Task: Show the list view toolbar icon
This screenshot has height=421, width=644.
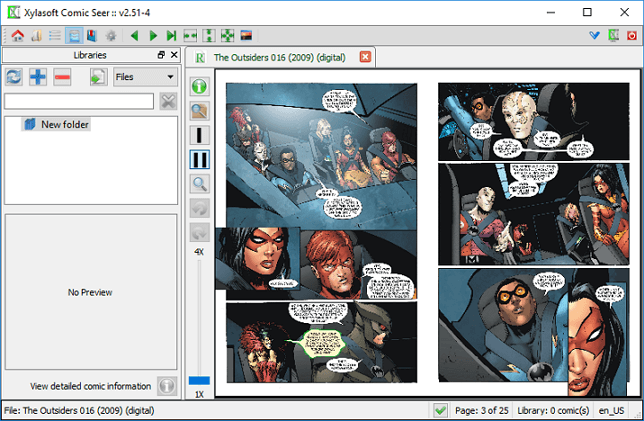Action: coord(55,36)
